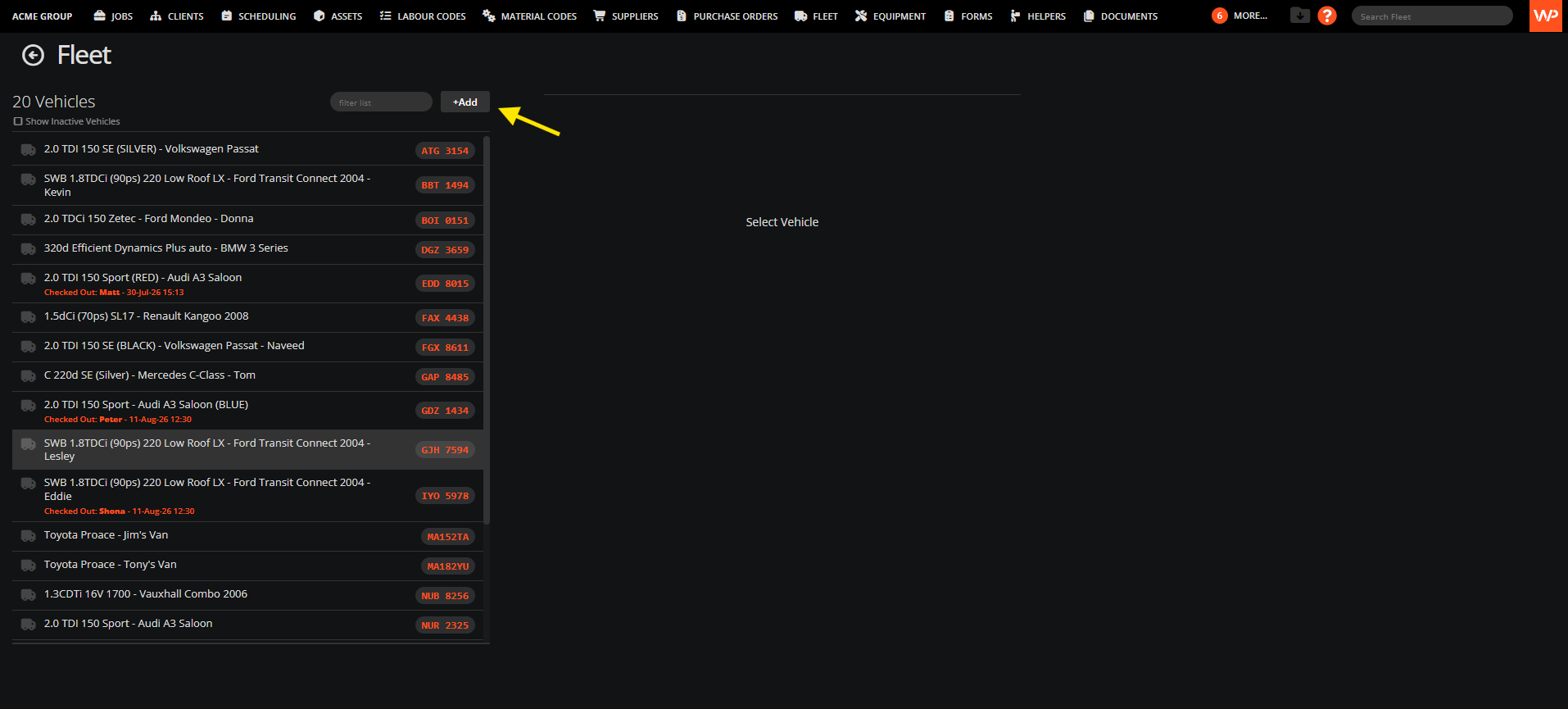Click the truck icon beside Volkswagen Passat (SILVER)
This screenshot has width=1568, height=709.
pyautogui.click(x=28, y=150)
